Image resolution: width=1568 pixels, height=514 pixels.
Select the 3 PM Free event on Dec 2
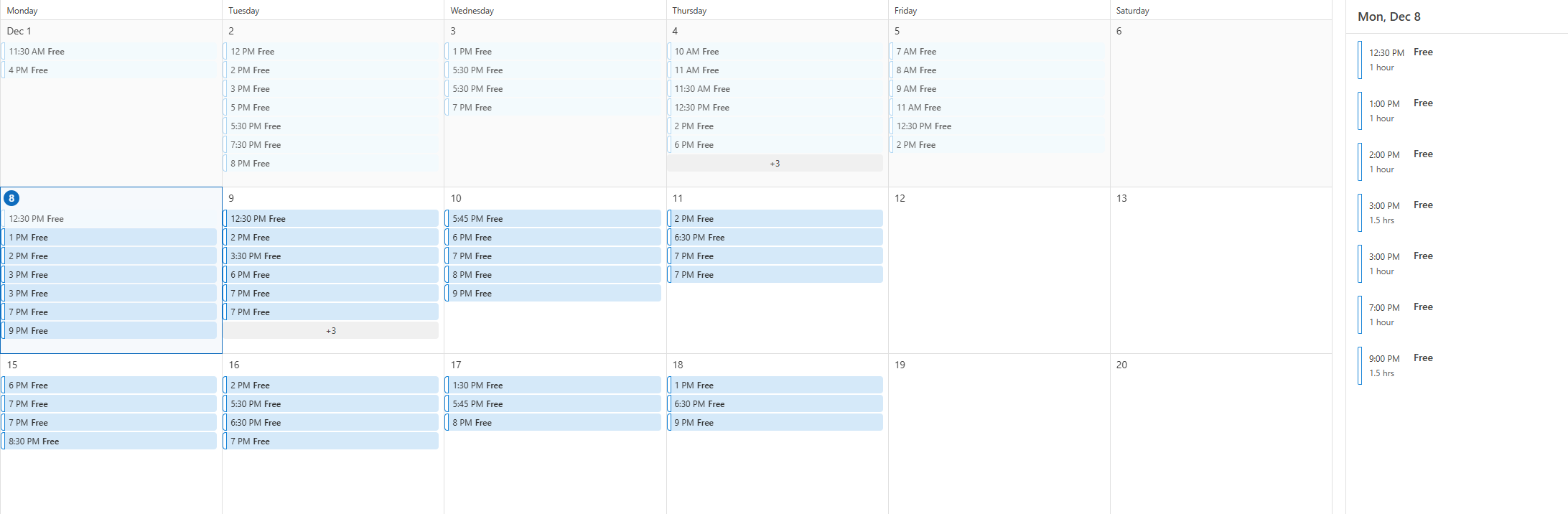[x=331, y=89]
